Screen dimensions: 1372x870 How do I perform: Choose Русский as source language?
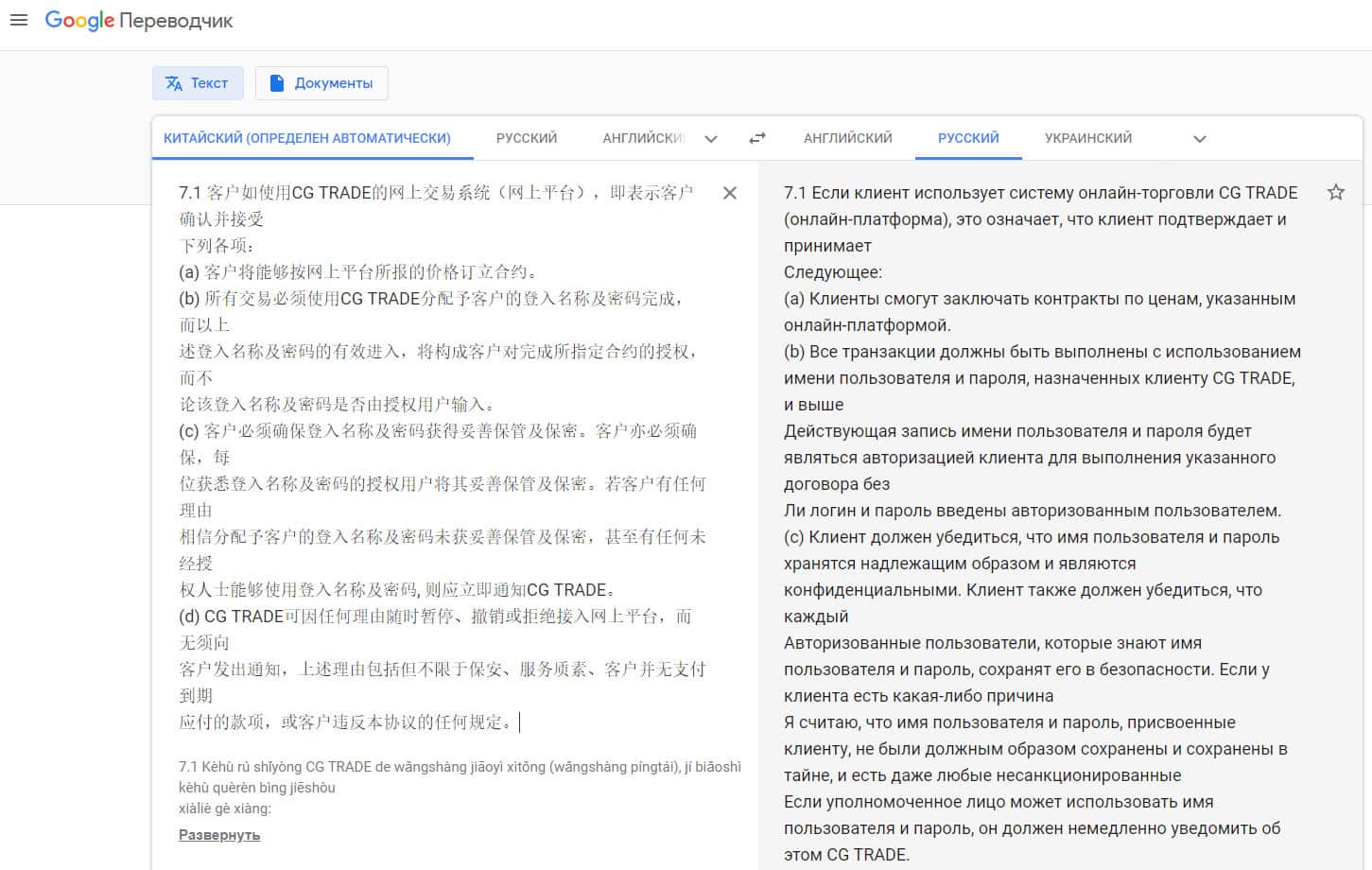pos(526,138)
